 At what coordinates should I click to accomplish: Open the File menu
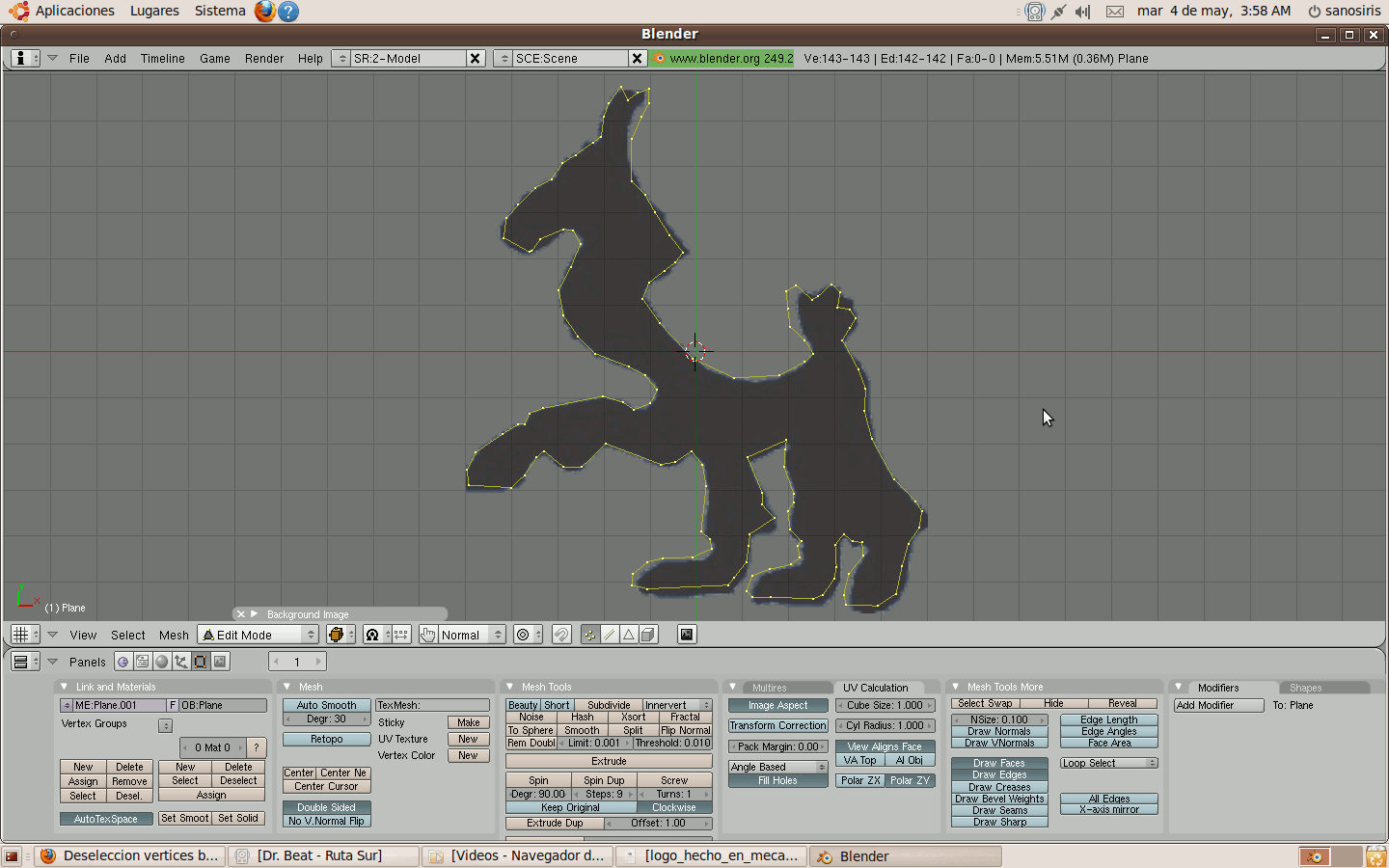click(x=79, y=58)
